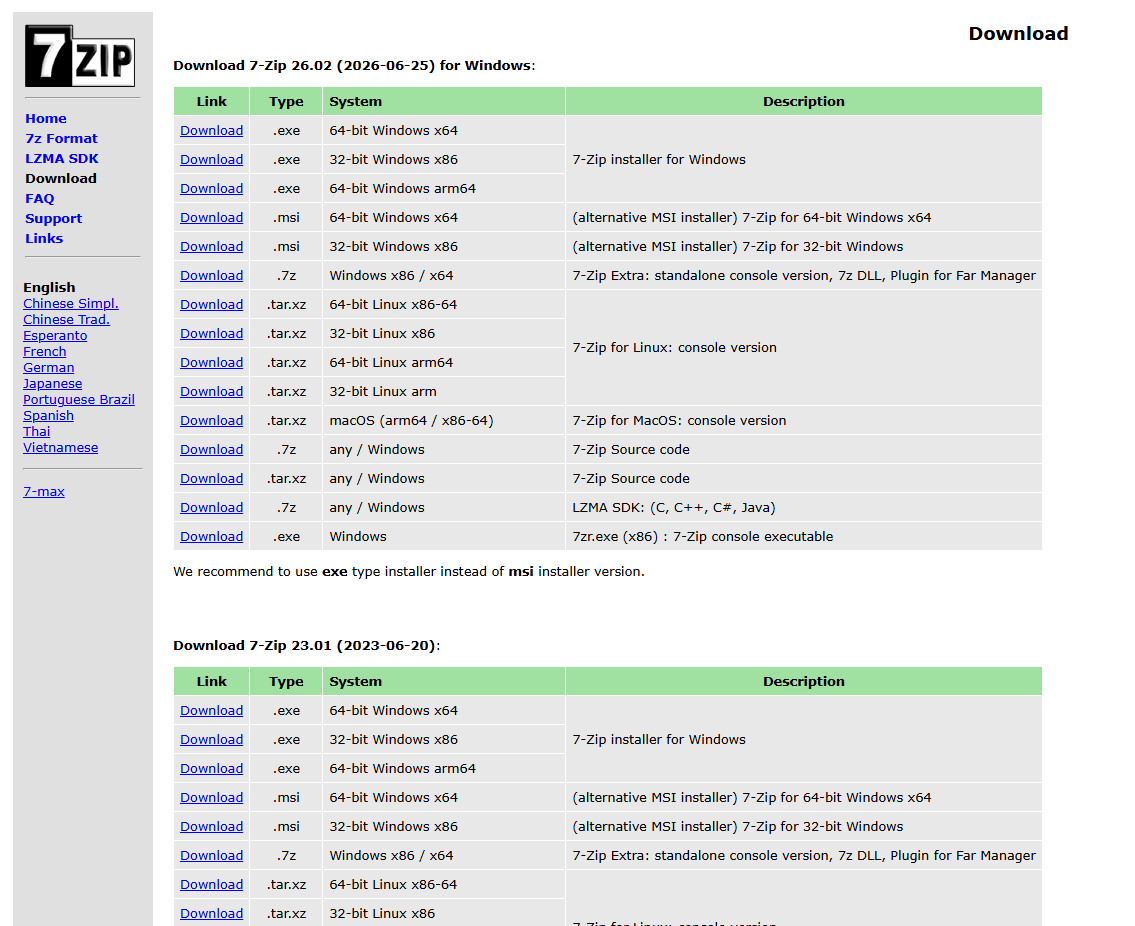The image size is (1135, 926).
Task: Click the current 'Download' item in the sidebar
Action: click(61, 178)
